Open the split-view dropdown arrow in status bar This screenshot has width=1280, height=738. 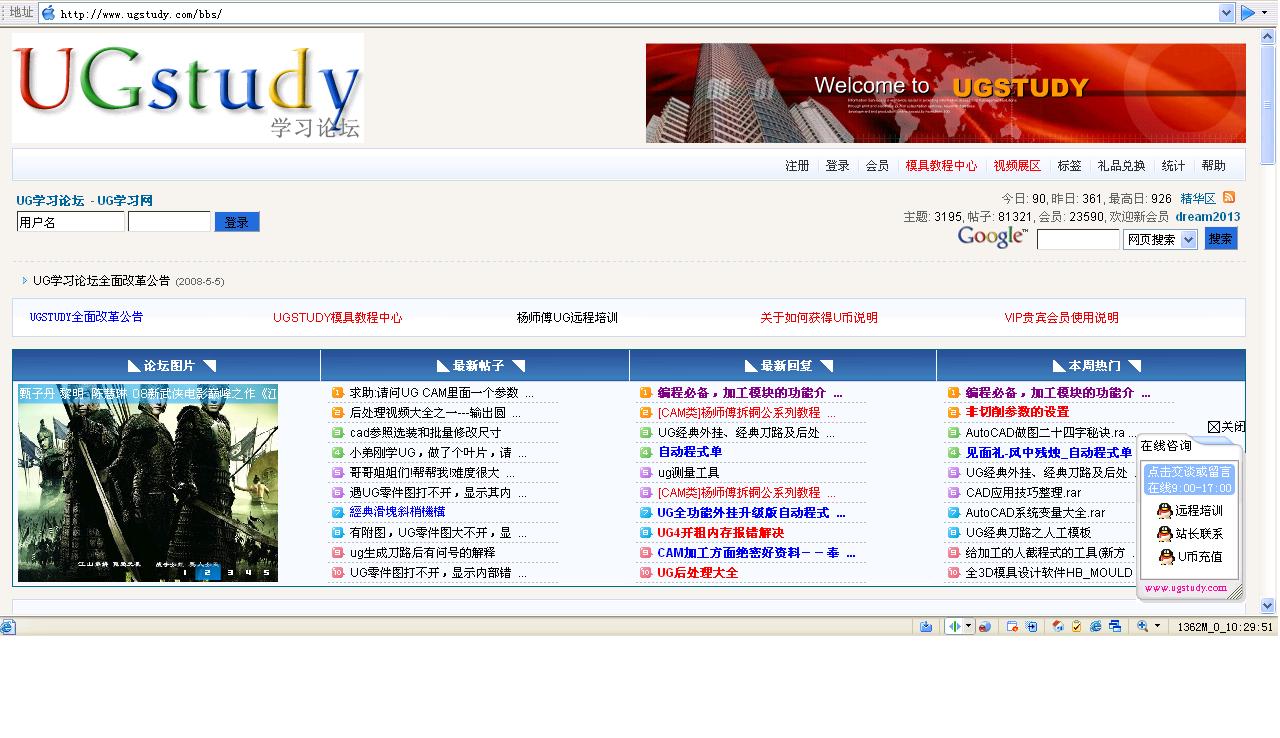tap(968, 627)
